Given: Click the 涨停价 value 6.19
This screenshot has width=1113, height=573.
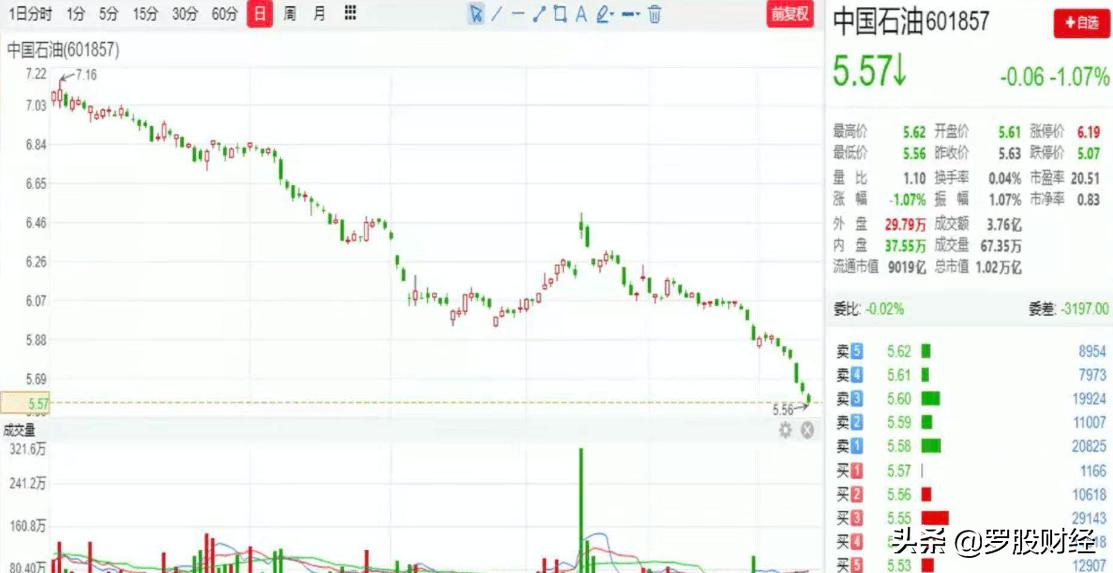Looking at the screenshot, I should tap(1087, 131).
